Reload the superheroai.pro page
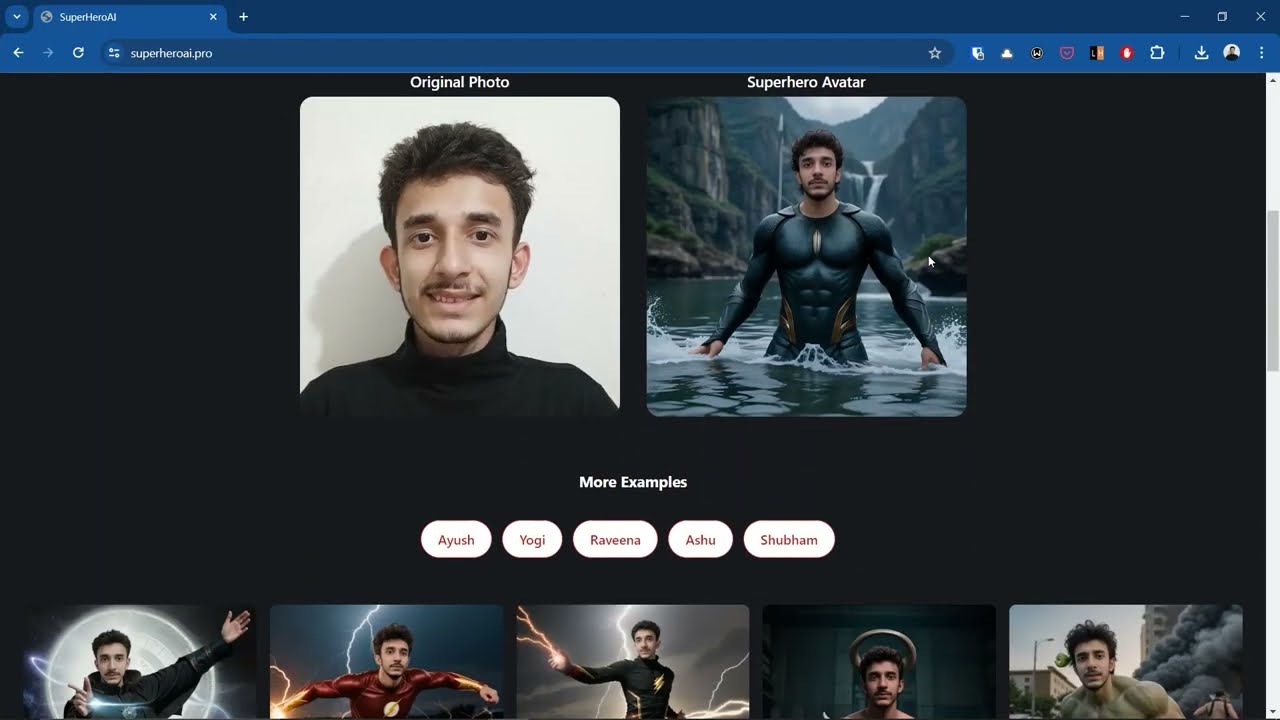Image resolution: width=1280 pixels, height=720 pixels. pos(78,53)
